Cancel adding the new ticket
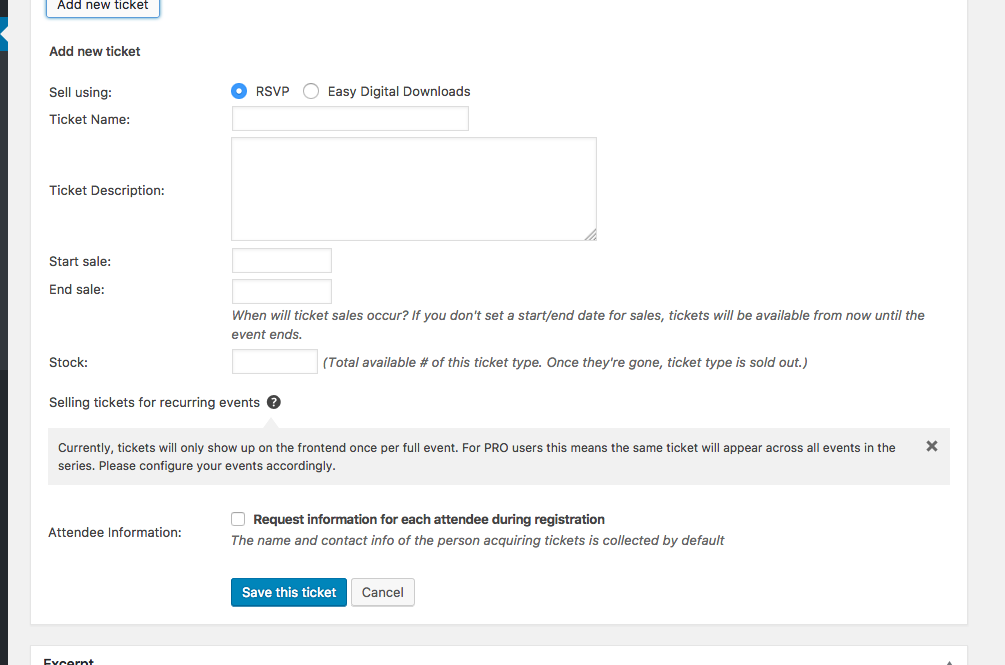1005x665 pixels. 382,592
